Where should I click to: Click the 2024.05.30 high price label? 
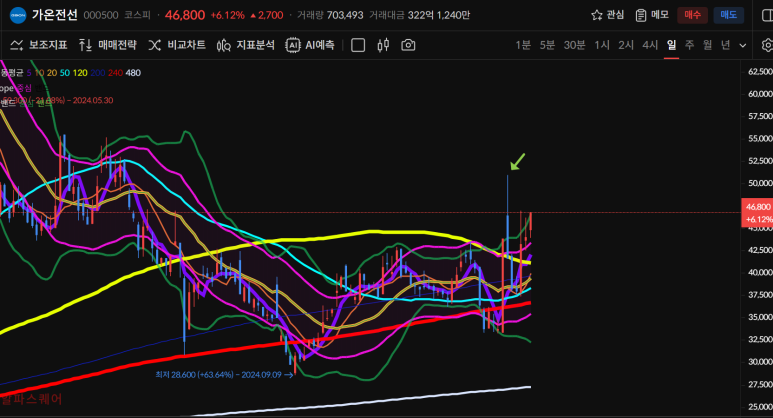[x=58, y=101]
